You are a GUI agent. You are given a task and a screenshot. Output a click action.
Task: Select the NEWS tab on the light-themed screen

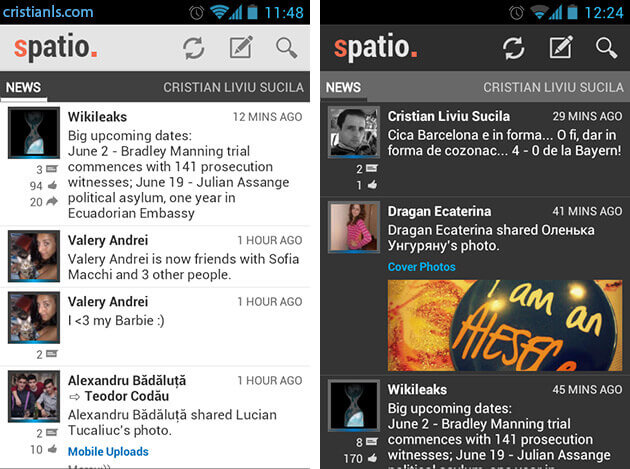(x=24, y=88)
